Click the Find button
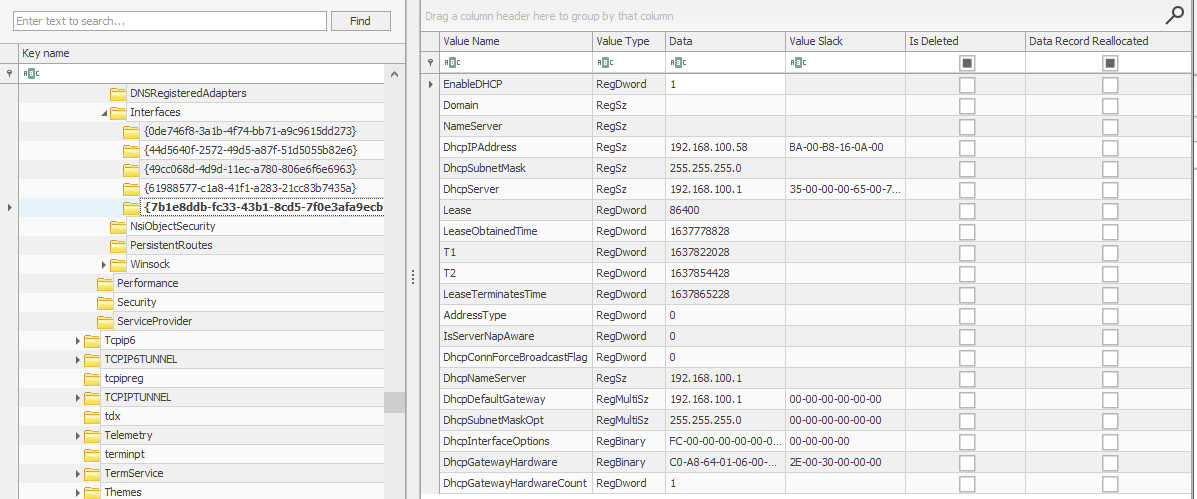The width and height of the screenshot is (1197, 499). coord(360,21)
